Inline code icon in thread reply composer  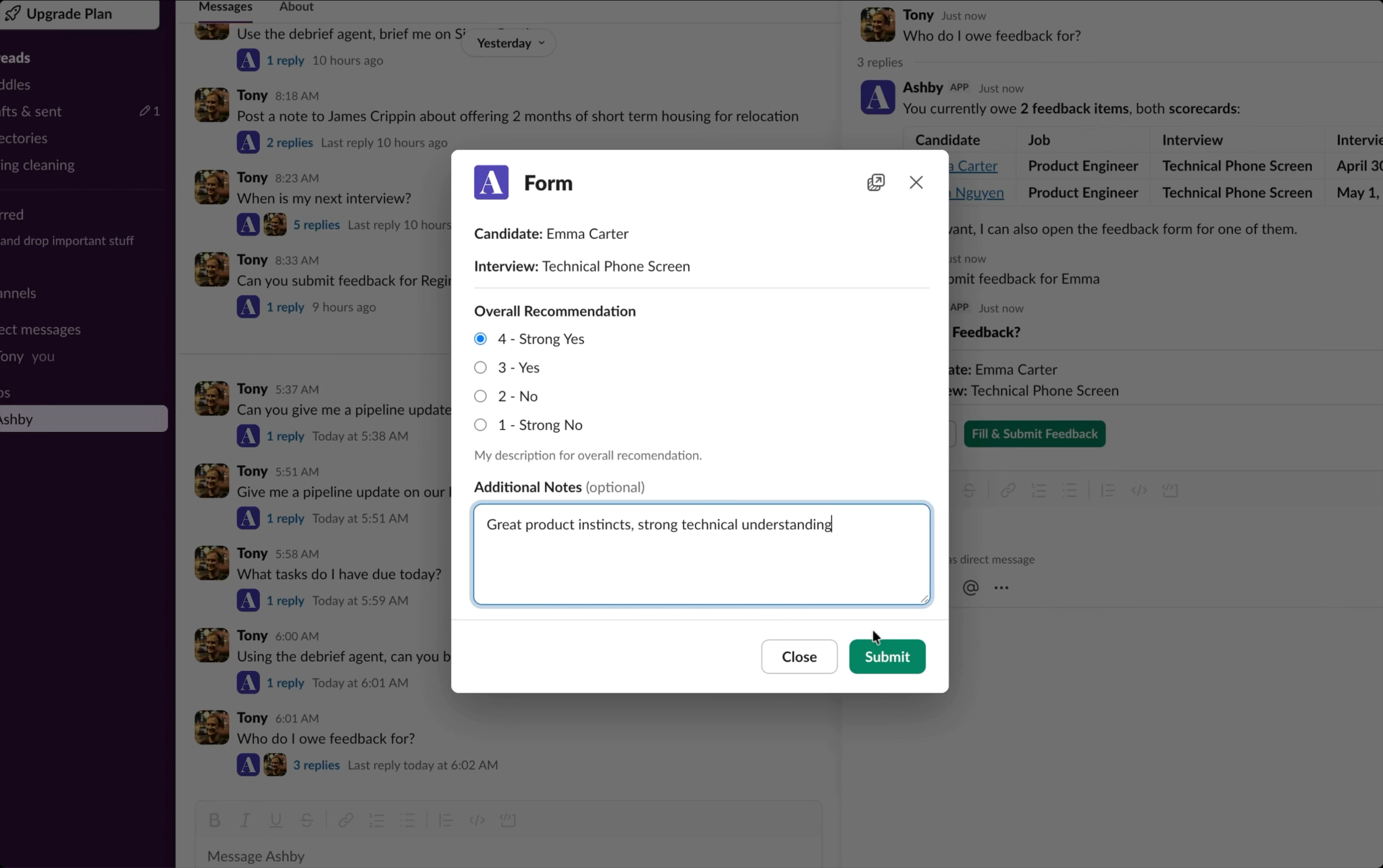click(x=1139, y=491)
